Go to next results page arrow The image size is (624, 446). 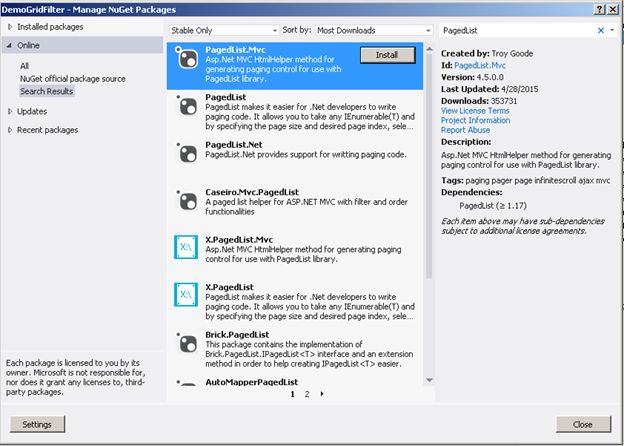(322, 394)
